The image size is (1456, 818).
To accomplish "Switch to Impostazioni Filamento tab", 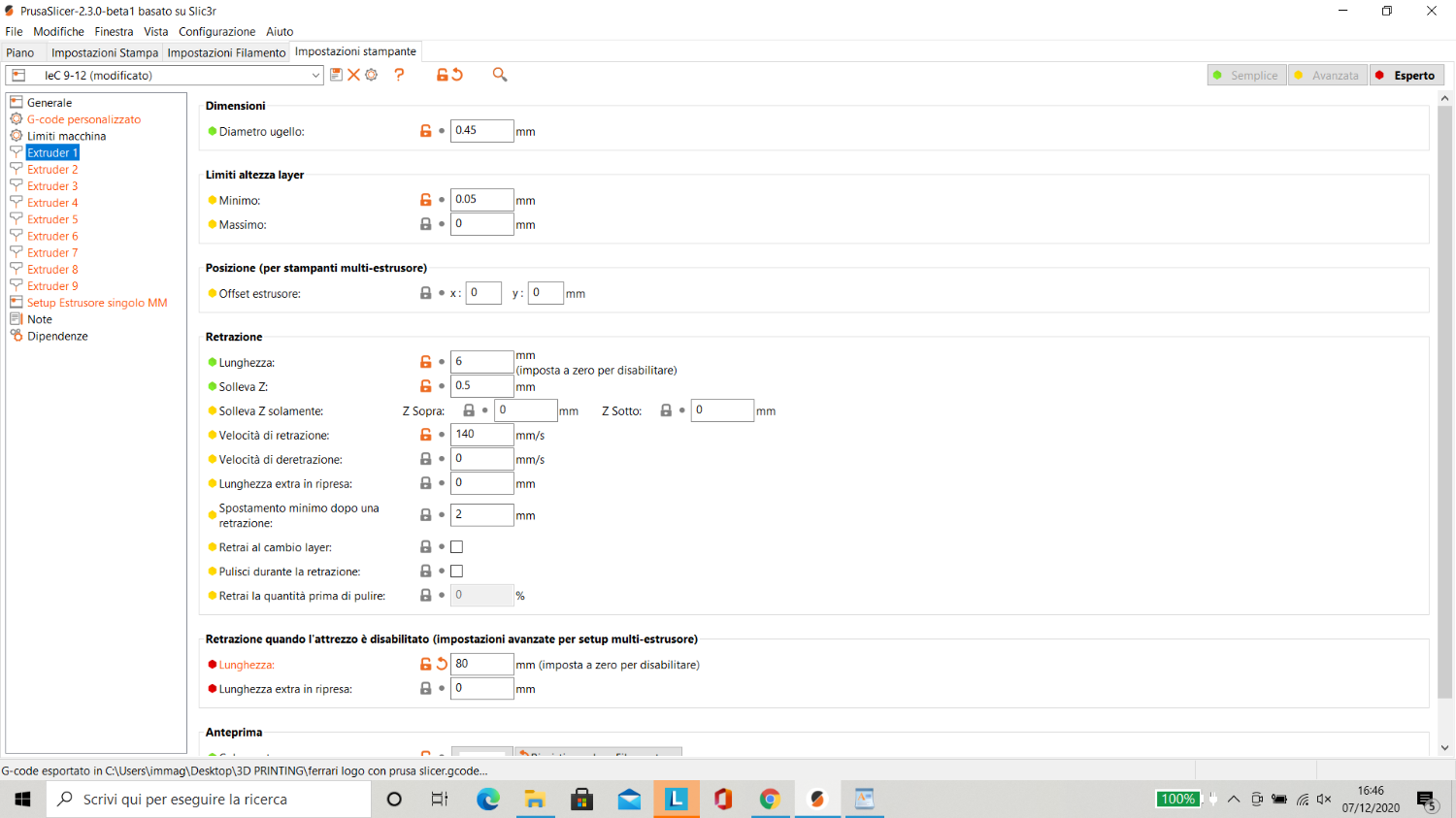I will point(226,52).
